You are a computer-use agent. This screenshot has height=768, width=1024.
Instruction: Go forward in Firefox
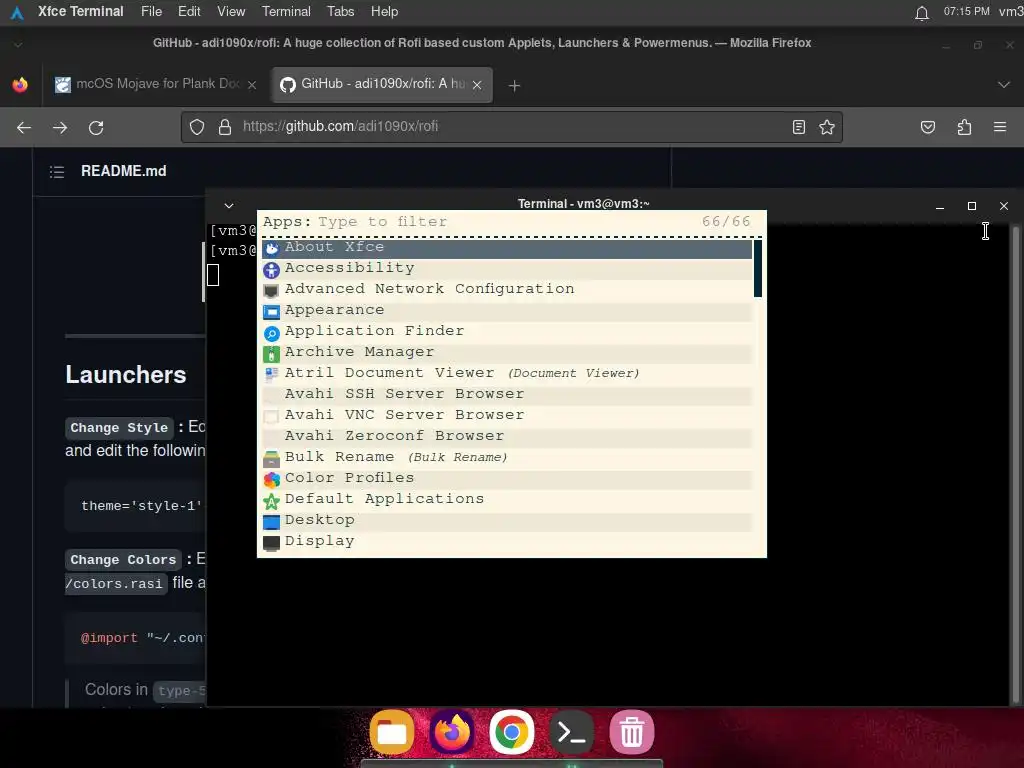click(60, 127)
